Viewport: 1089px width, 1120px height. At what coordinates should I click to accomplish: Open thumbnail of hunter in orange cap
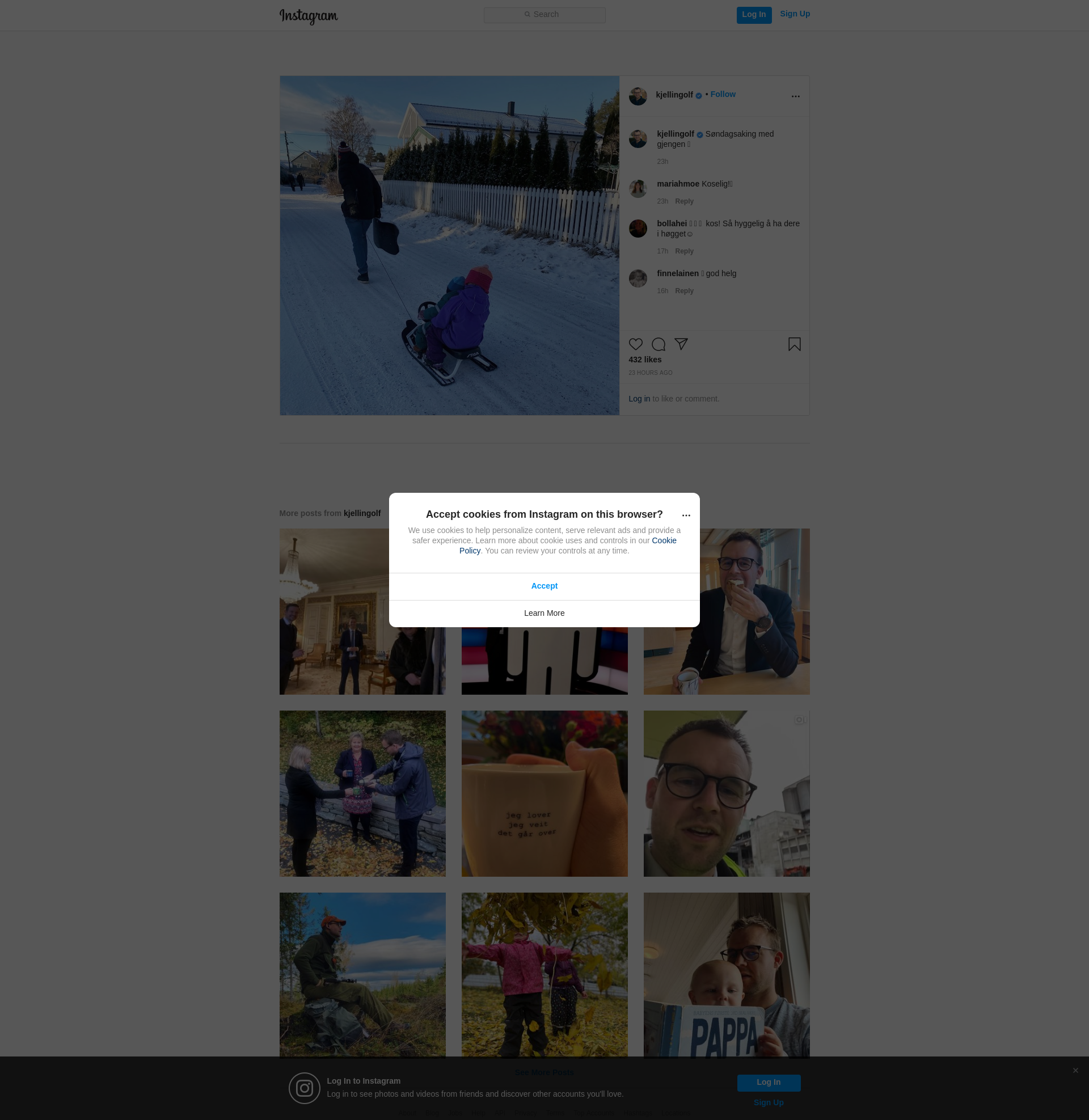[362, 975]
